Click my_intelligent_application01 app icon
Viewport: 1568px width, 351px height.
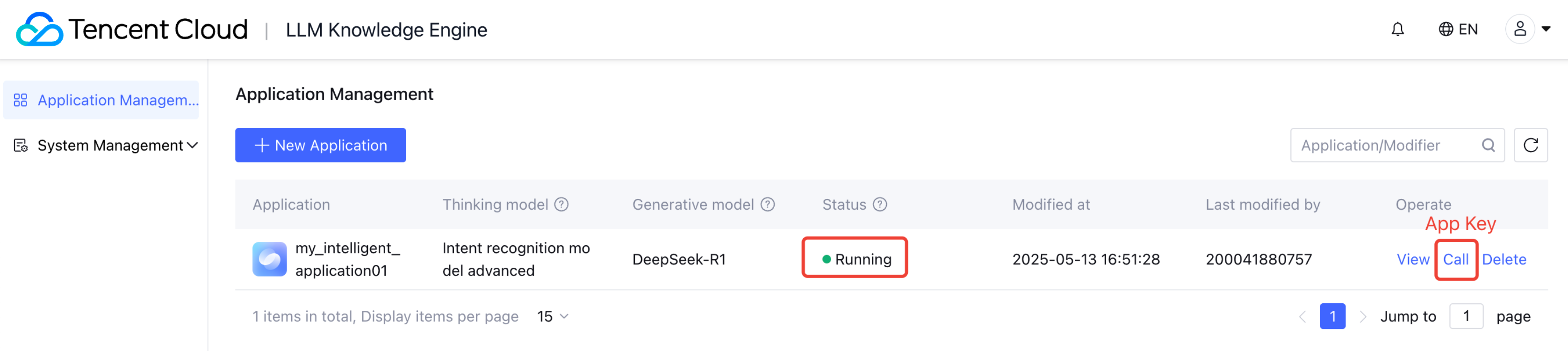[270, 260]
